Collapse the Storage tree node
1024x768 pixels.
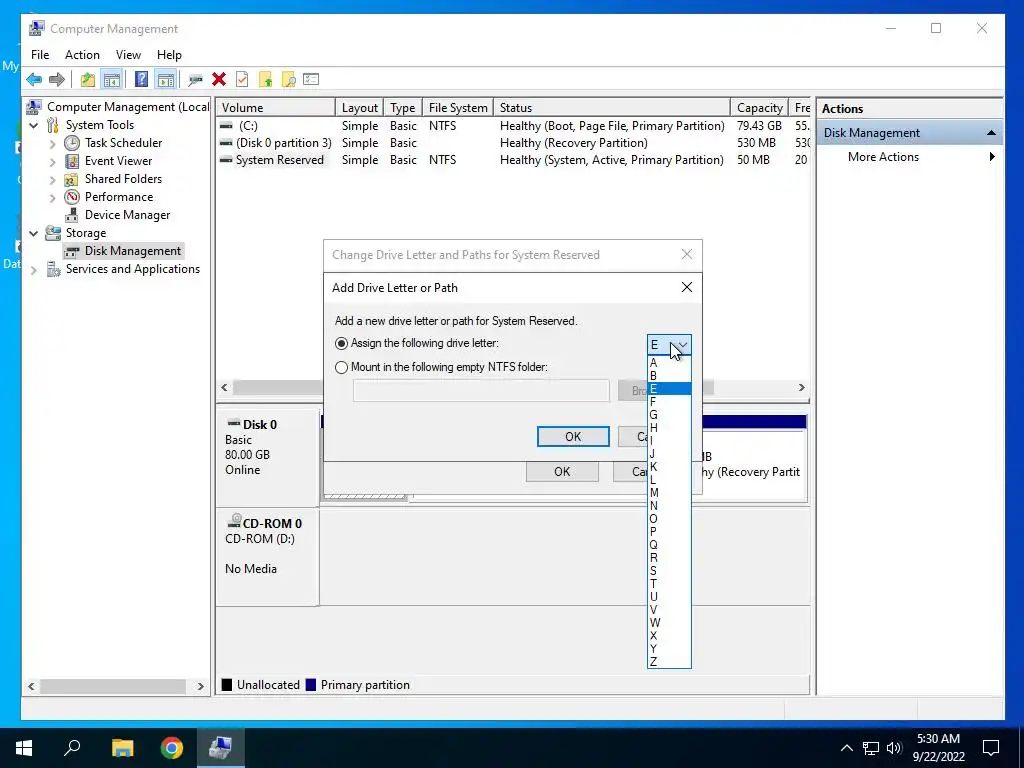[x=34, y=233]
